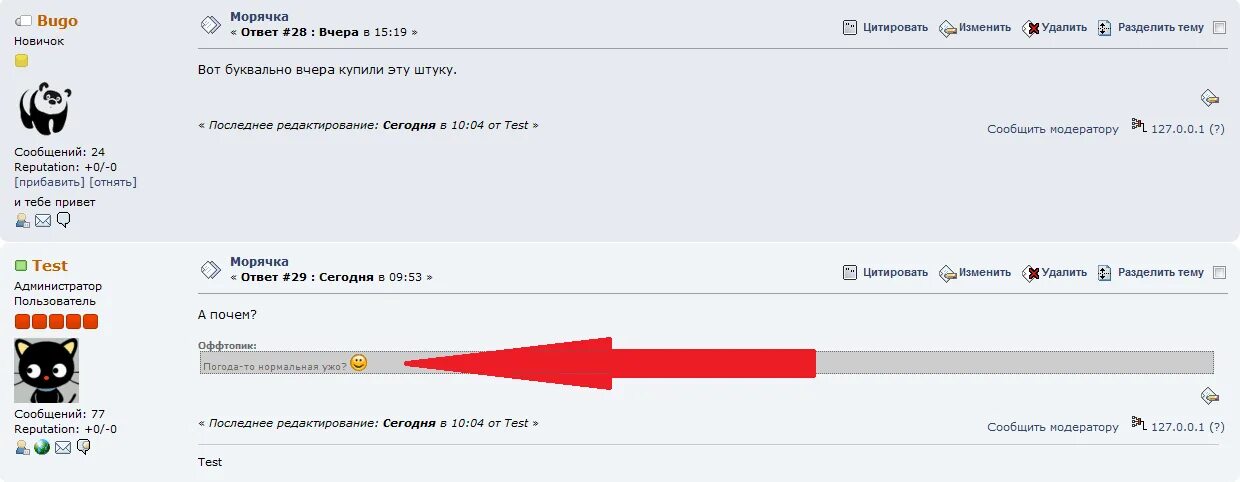
Task: Tick the checkbox for reply #28
Action: (x=1219, y=28)
